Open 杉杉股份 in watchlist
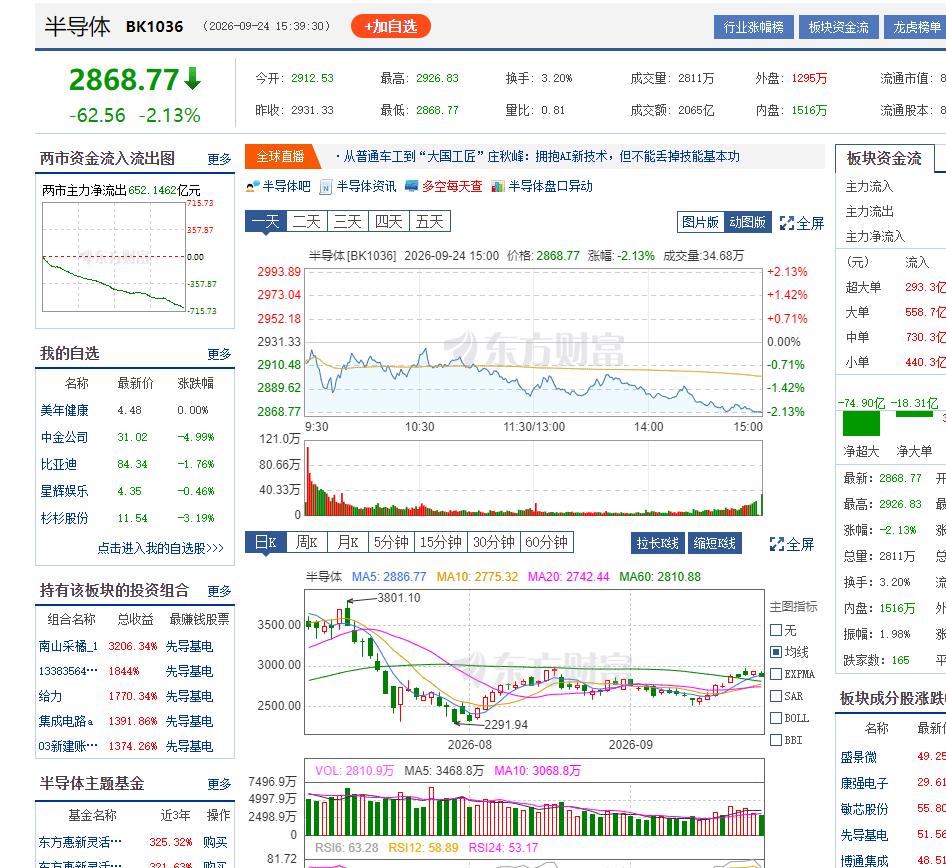This screenshot has width=946, height=868. (x=65, y=518)
